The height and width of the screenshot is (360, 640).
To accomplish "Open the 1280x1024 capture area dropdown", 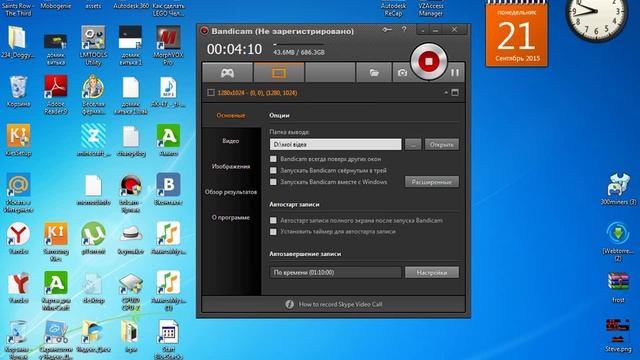I will coord(257,93).
